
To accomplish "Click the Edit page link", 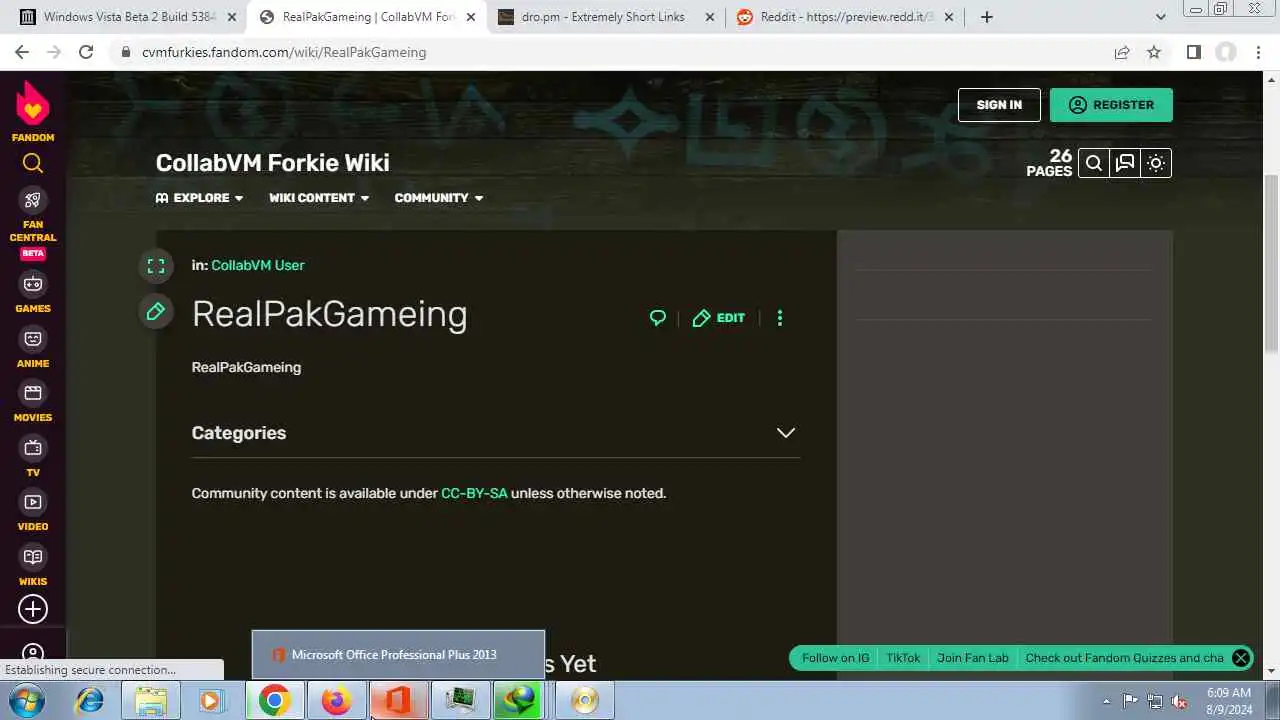I will coord(719,318).
